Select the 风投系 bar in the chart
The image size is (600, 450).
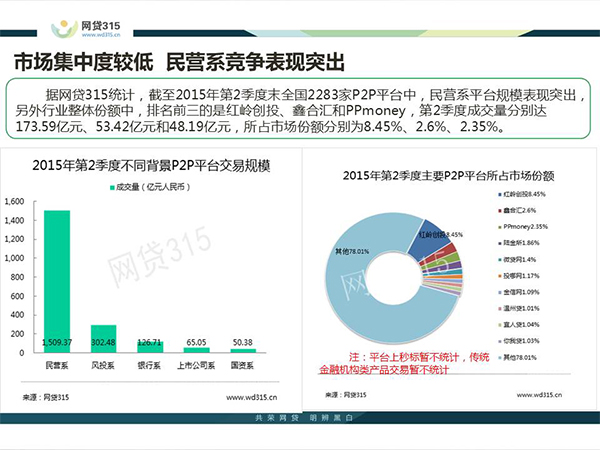coord(103,339)
